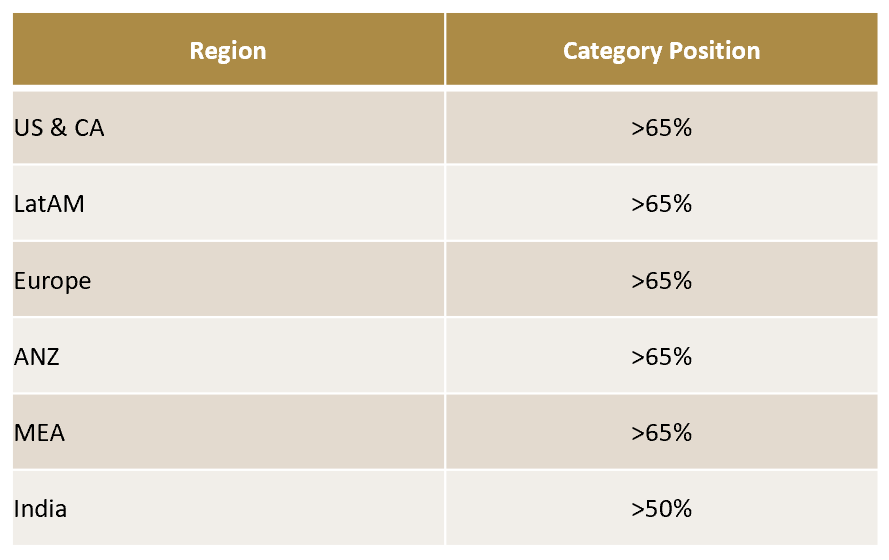Click the >65% value for MEA

tap(661, 433)
